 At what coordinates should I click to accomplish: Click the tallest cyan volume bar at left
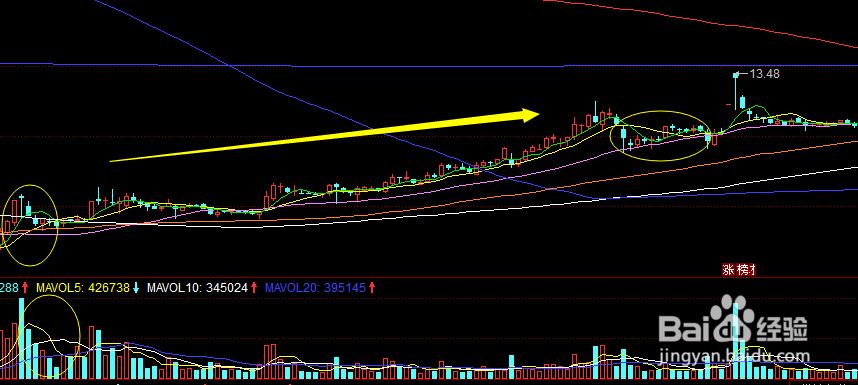coord(22,339)
